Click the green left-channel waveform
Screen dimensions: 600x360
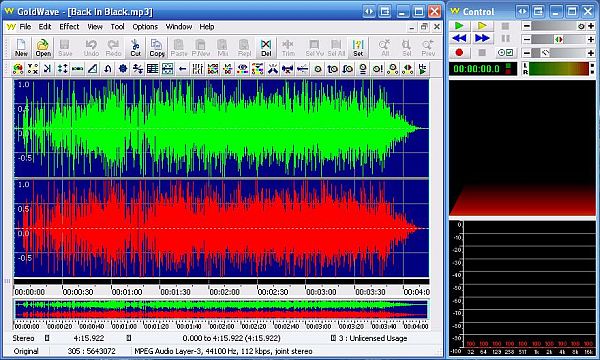click(x=221, y=128)
